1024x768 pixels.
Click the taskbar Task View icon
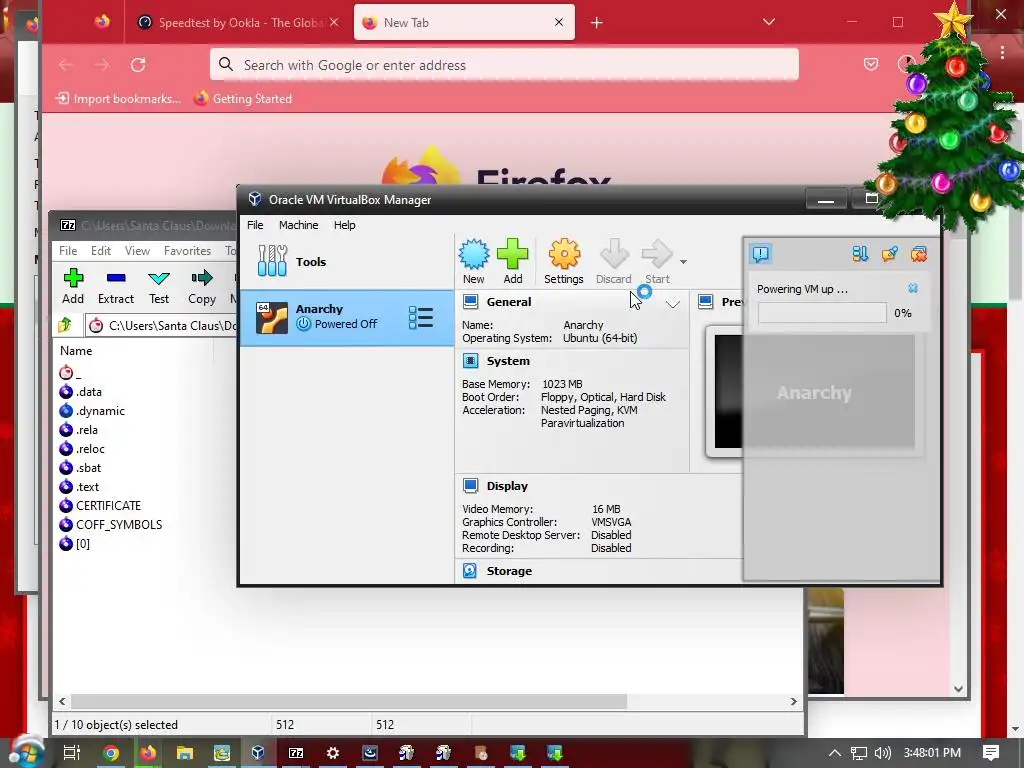(x=71, y=753)
